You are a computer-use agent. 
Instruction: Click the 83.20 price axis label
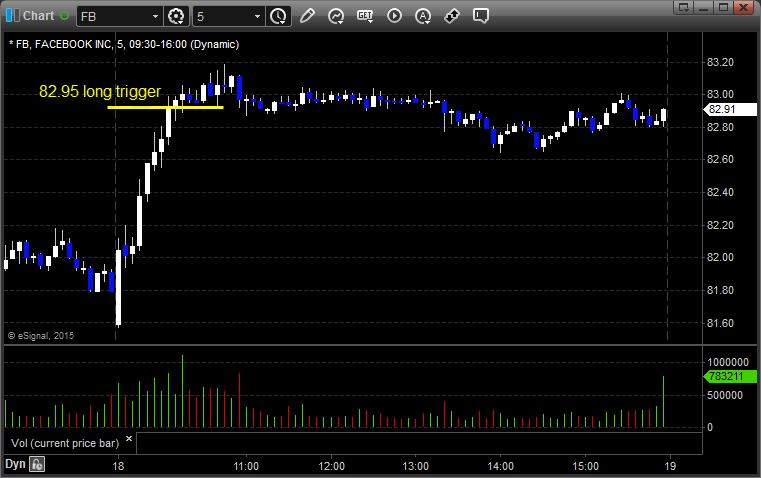(x=720, y=62)
